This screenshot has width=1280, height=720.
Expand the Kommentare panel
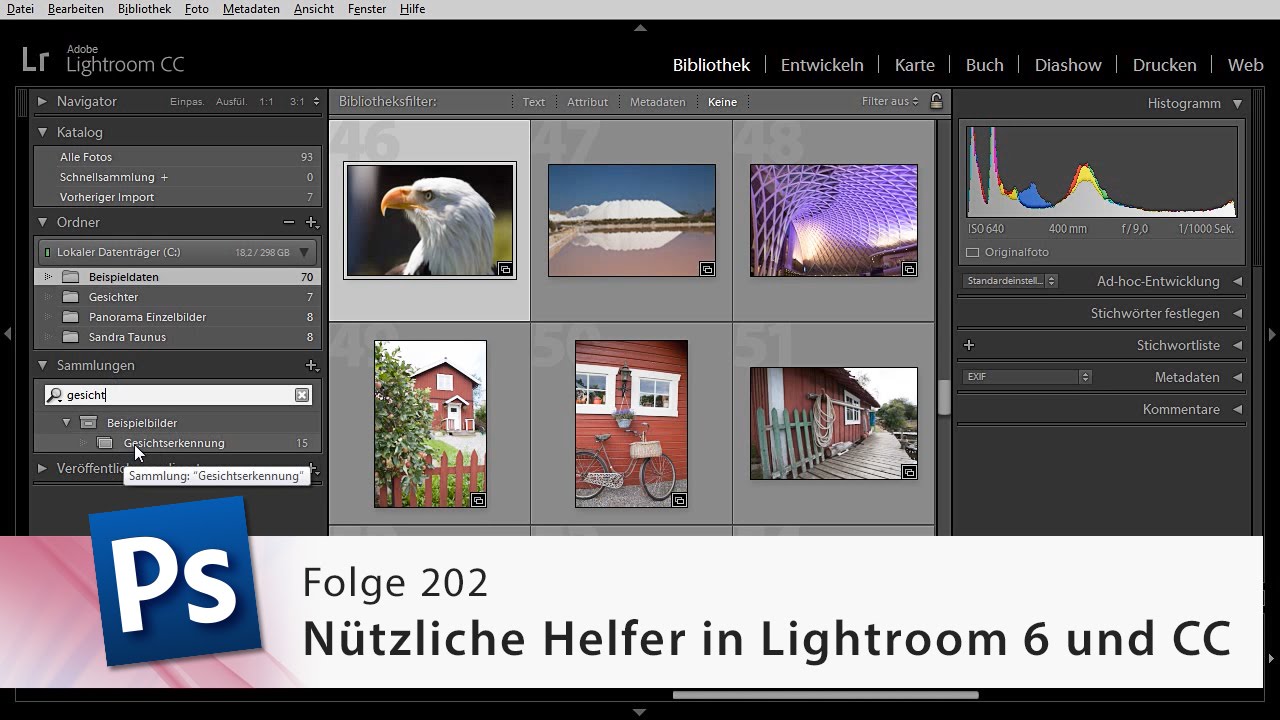[1237, 410]
